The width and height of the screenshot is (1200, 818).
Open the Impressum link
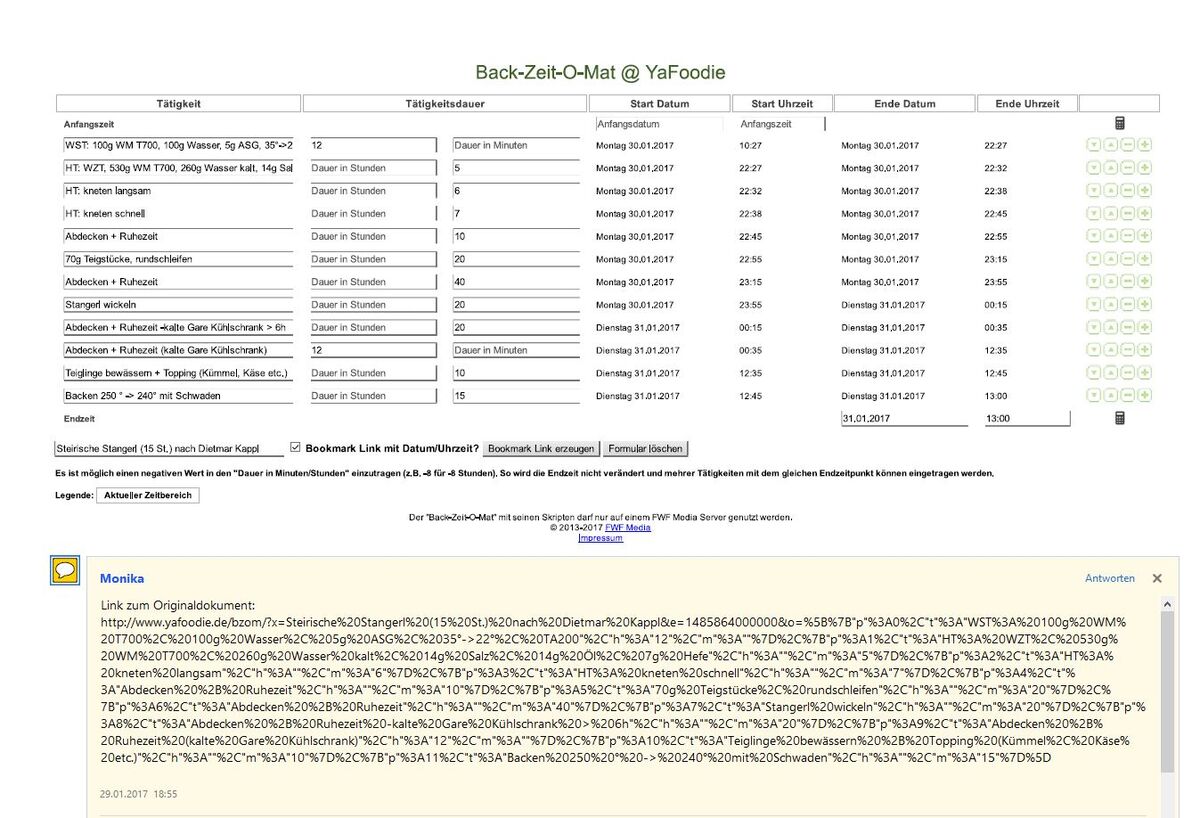tap(601, 538)
